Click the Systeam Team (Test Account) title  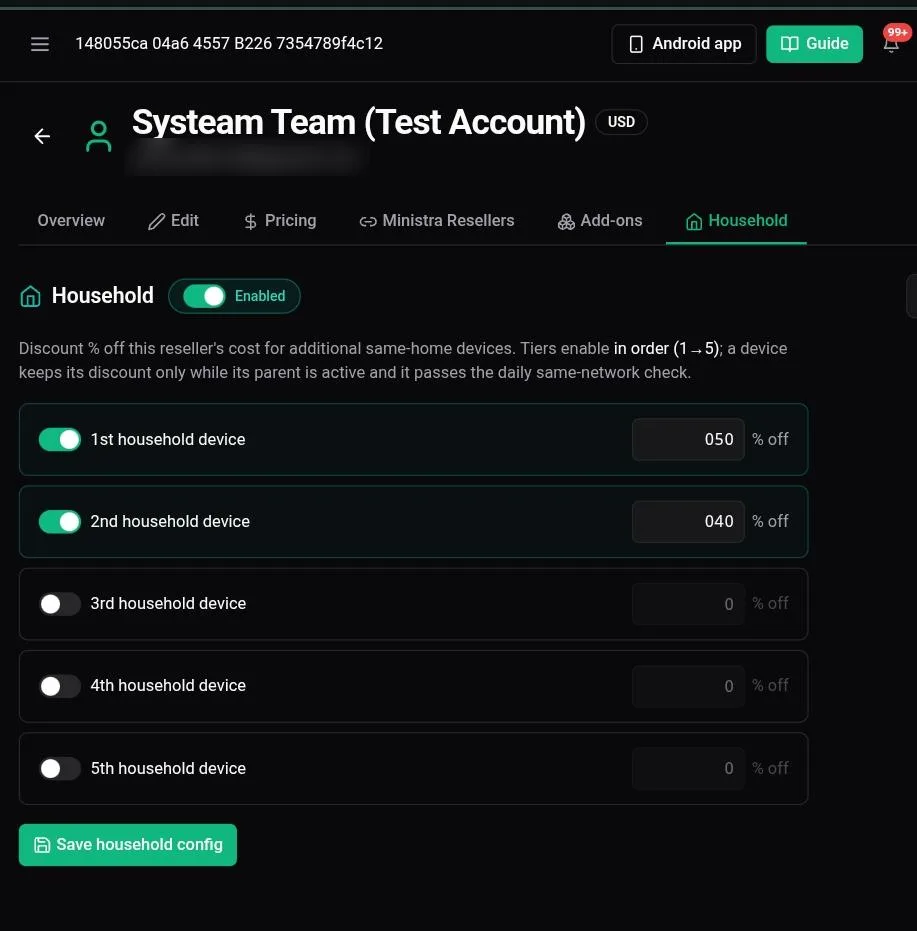pos(358,122)
